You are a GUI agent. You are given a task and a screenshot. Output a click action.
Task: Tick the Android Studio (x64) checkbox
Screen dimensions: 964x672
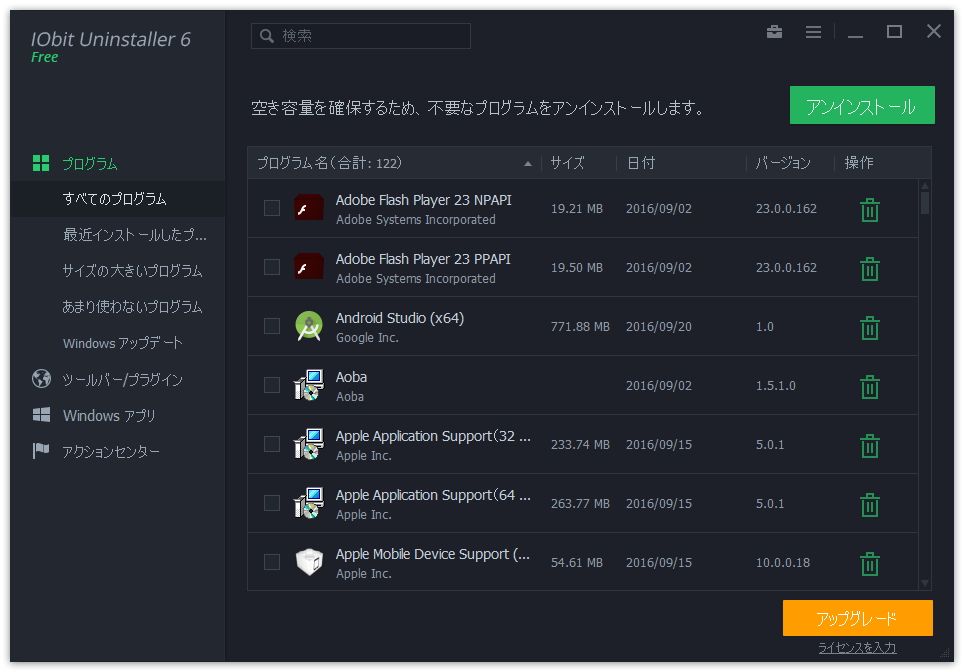(x=272, y=326)
